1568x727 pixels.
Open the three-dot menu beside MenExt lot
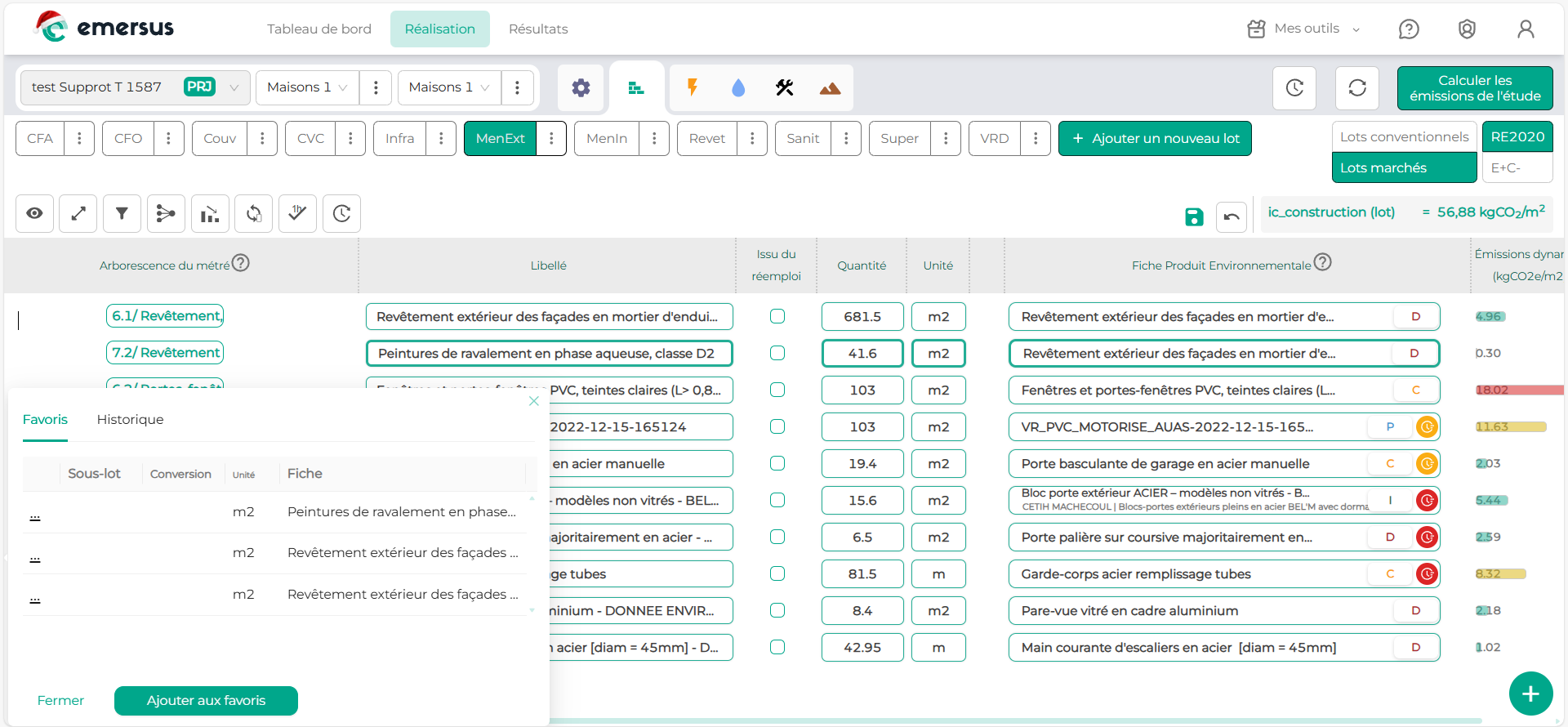(x=551, y=138)
